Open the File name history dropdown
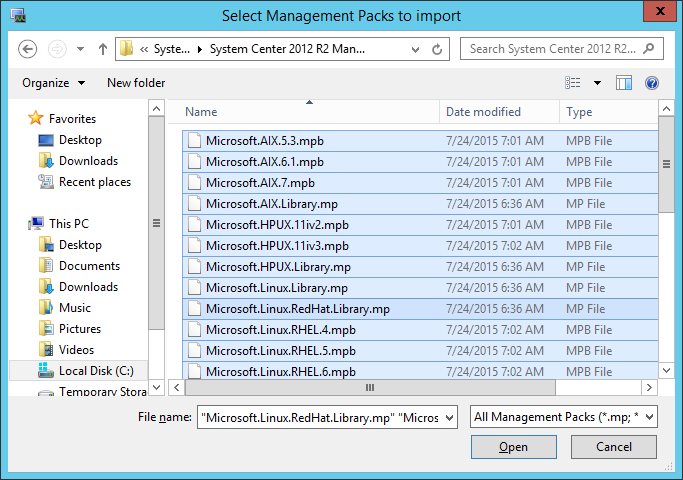The width and height of the screenshot is (683, 480). (x=450, y=418)
